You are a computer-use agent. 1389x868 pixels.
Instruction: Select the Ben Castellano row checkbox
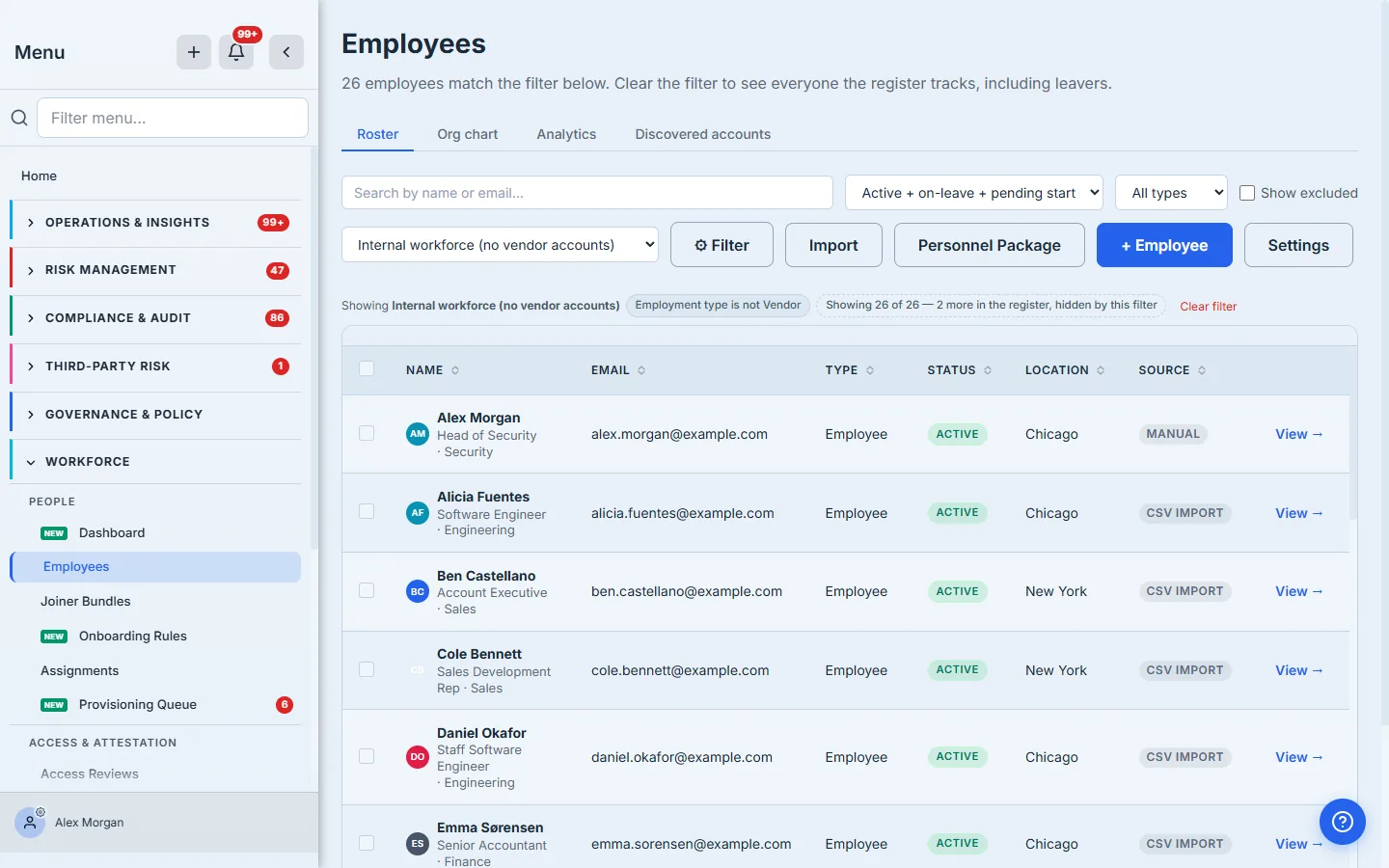click(x=367, y=590)
